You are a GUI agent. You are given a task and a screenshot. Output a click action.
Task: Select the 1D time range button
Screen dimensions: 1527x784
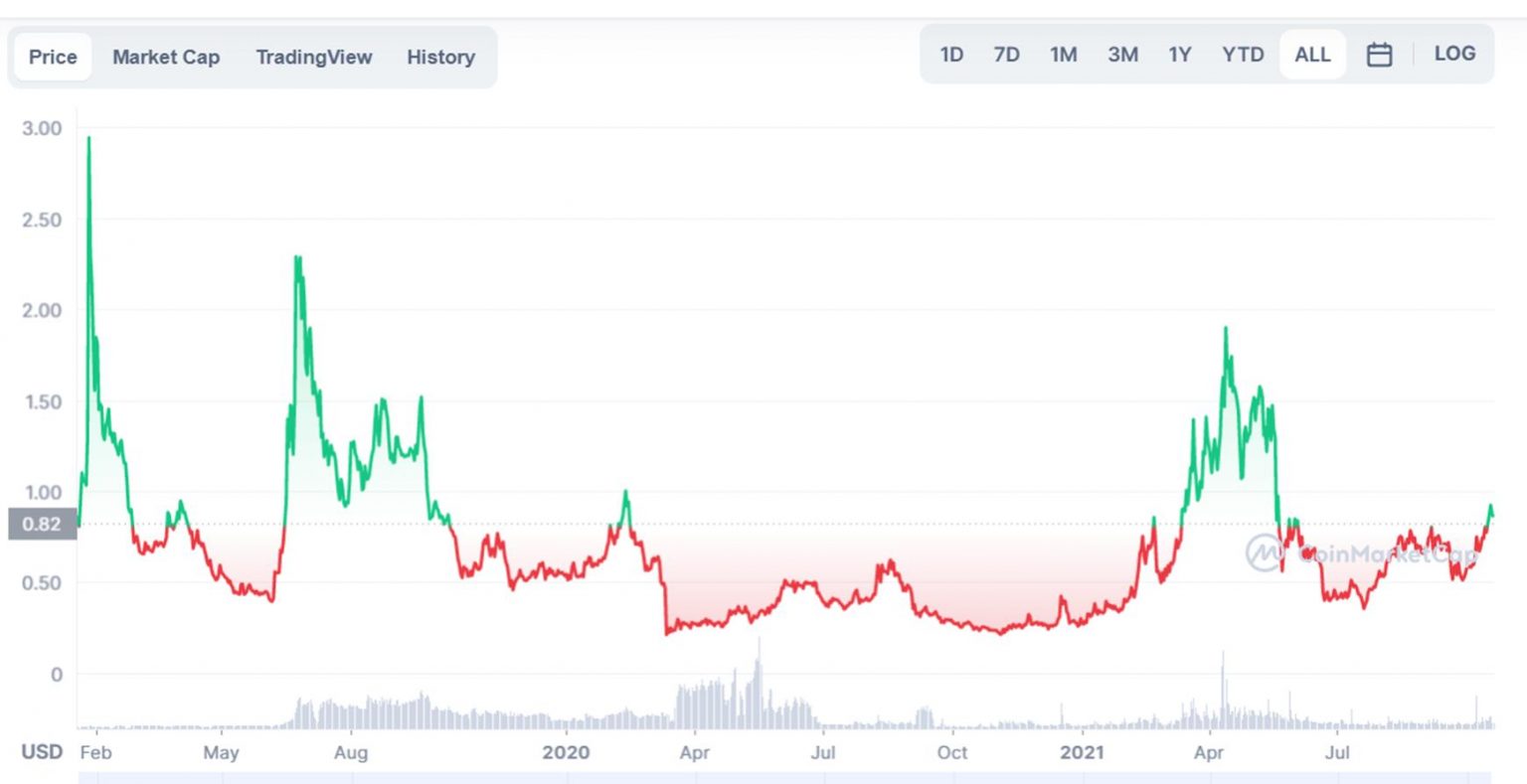[x=951, y=54]
